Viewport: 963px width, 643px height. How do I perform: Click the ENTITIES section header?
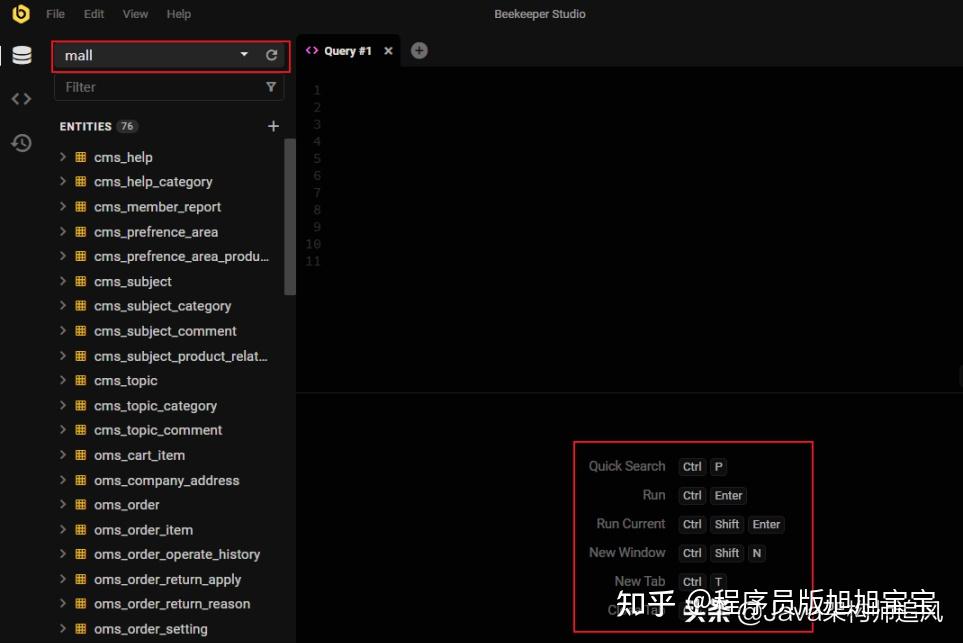[x=85, y=127]
